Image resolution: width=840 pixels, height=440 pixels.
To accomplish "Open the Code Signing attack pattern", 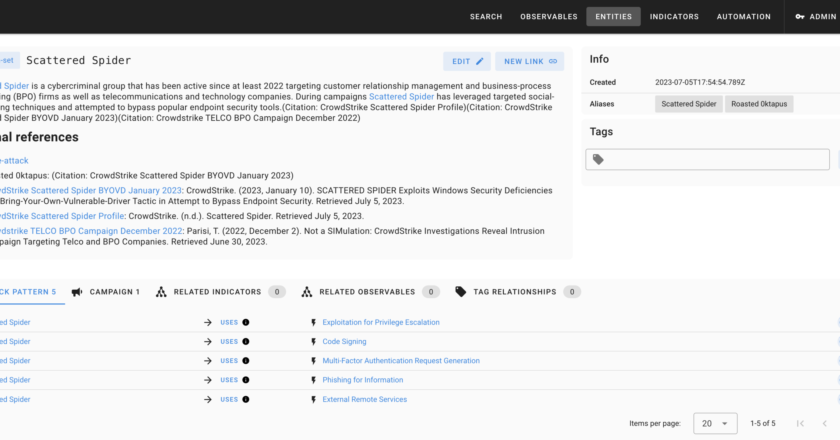I will tap(344, 341).
